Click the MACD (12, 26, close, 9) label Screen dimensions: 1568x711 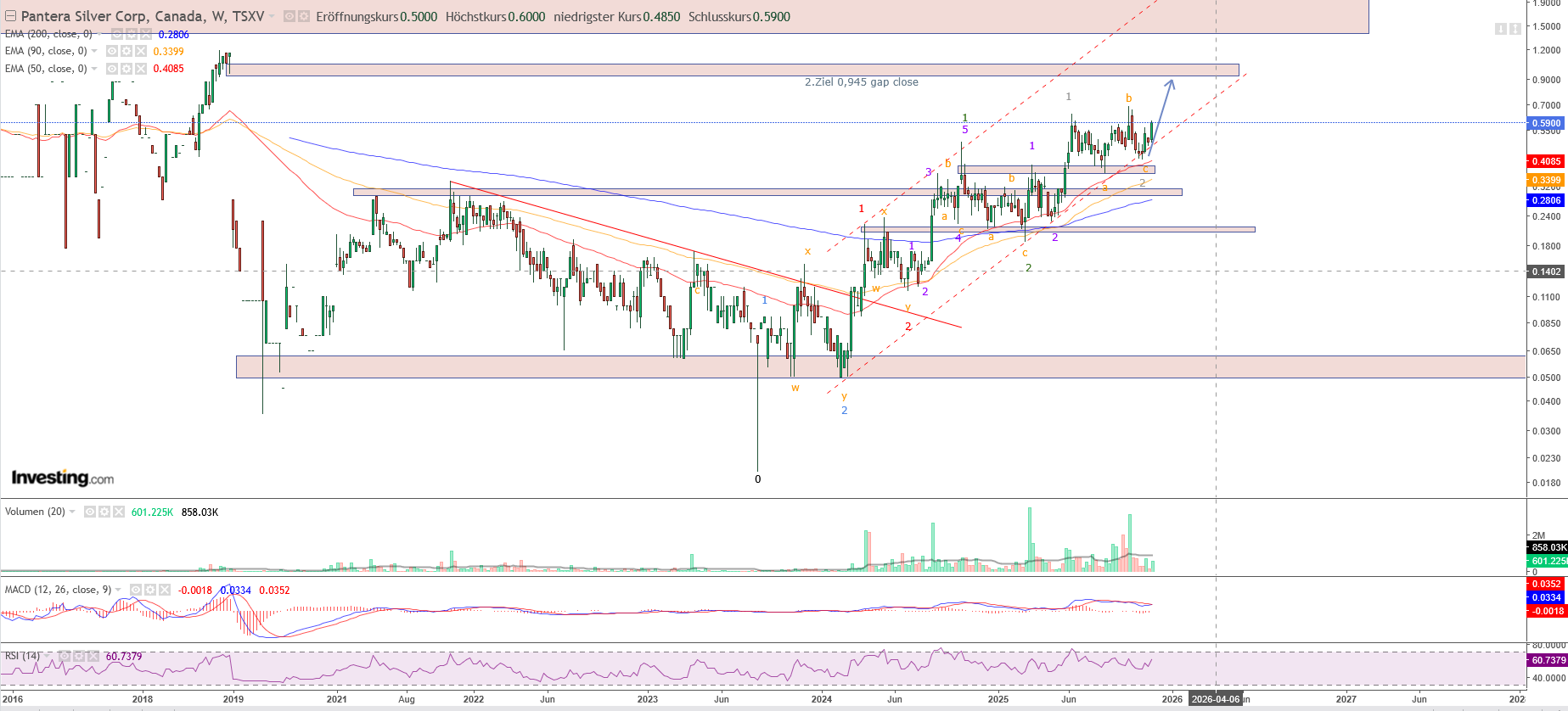click(x=58, y=590)
